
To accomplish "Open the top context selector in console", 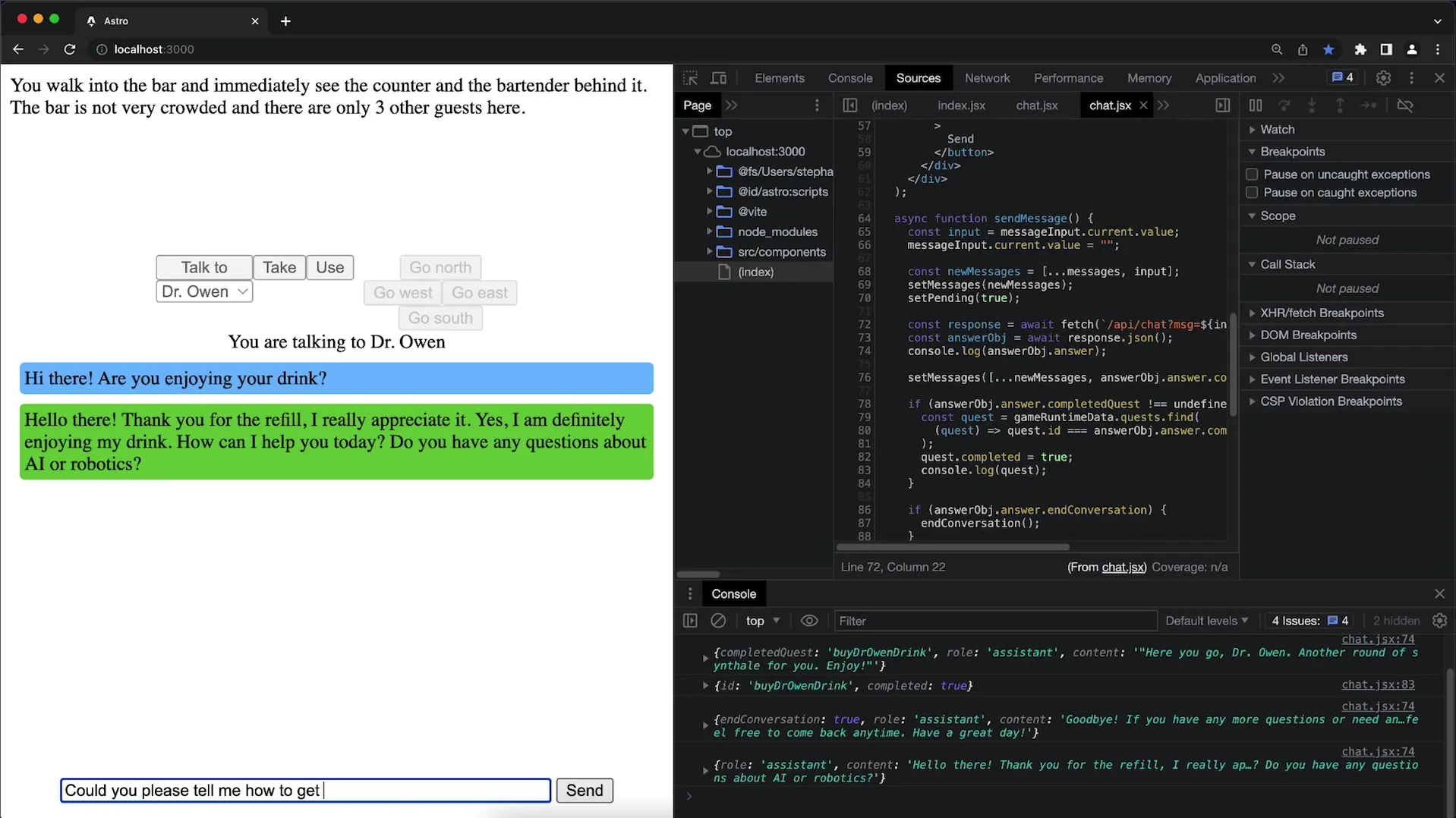I will tap(762, 621).
